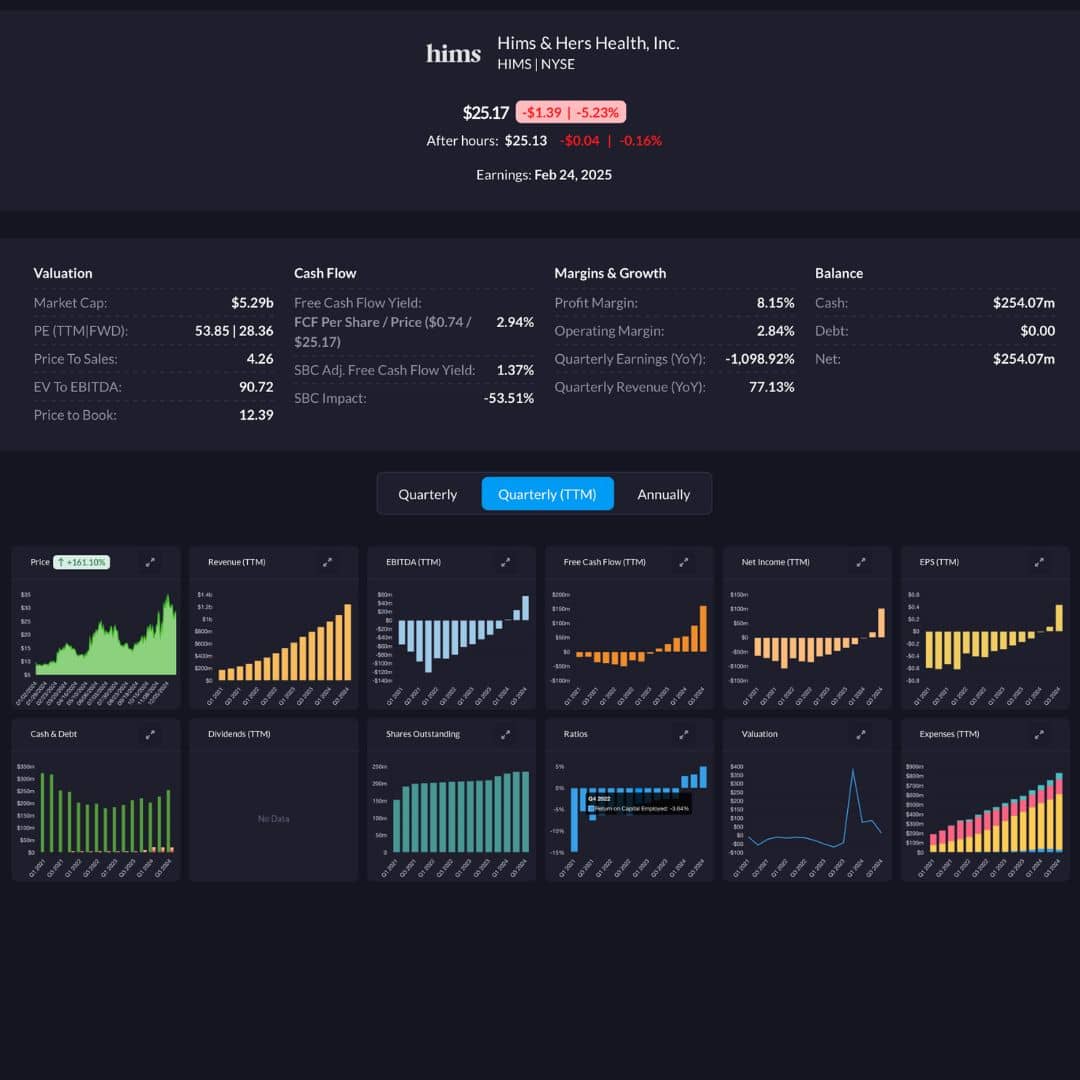Screen dimensions: 1080x1080
Task: Click the hims company logo
Action: 453,53
